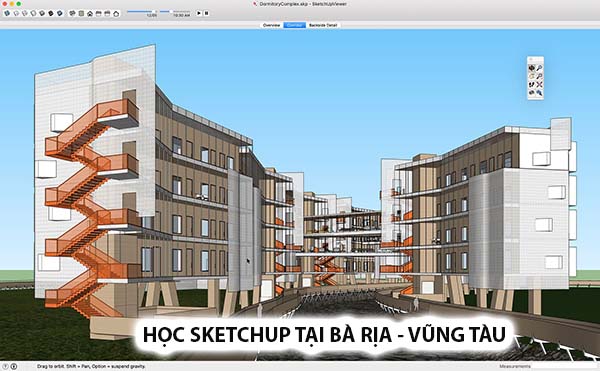Select Orbit tool in floating palette

click(x=532, y=68)
